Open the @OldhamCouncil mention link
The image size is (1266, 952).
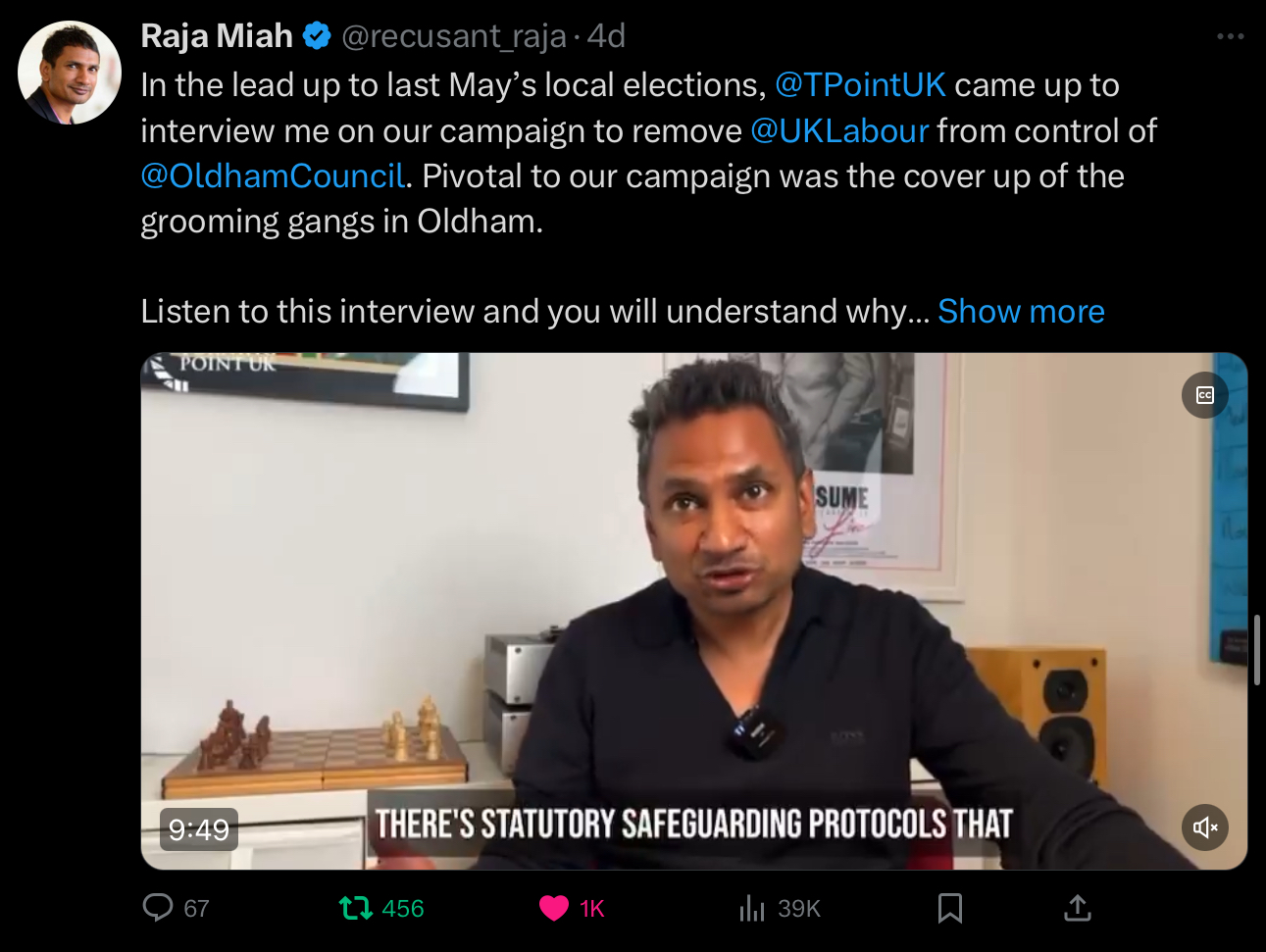coord(273,176)
